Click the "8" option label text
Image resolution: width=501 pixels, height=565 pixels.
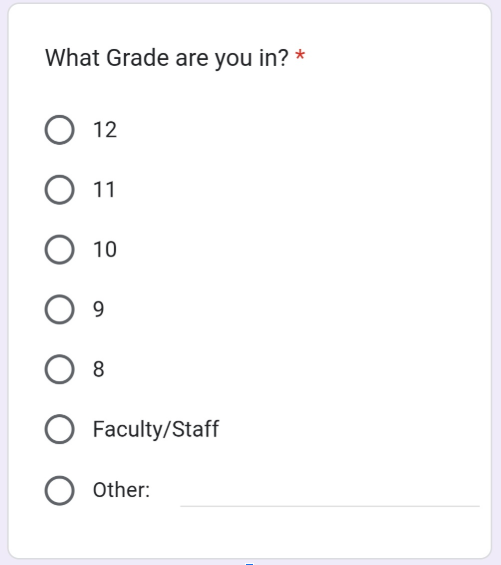coord(98,369)
